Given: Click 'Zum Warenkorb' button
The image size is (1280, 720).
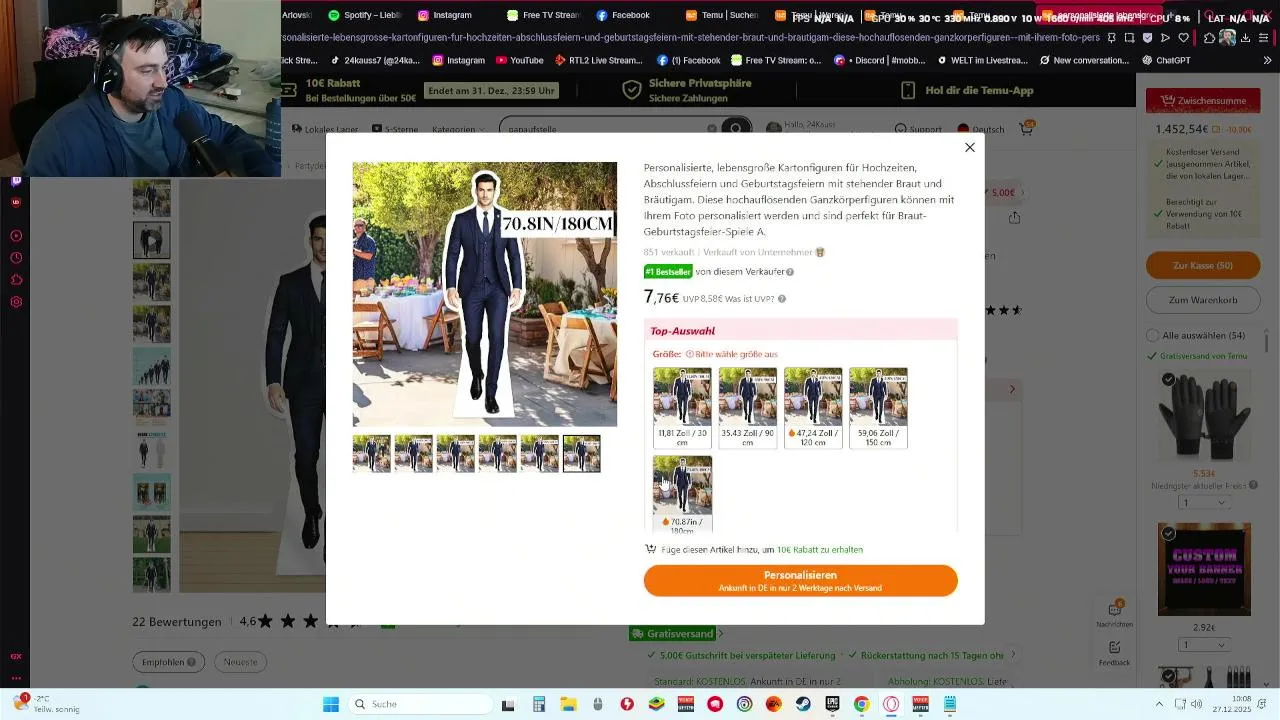Looking at the screenshot, I should click(1203, 300).
